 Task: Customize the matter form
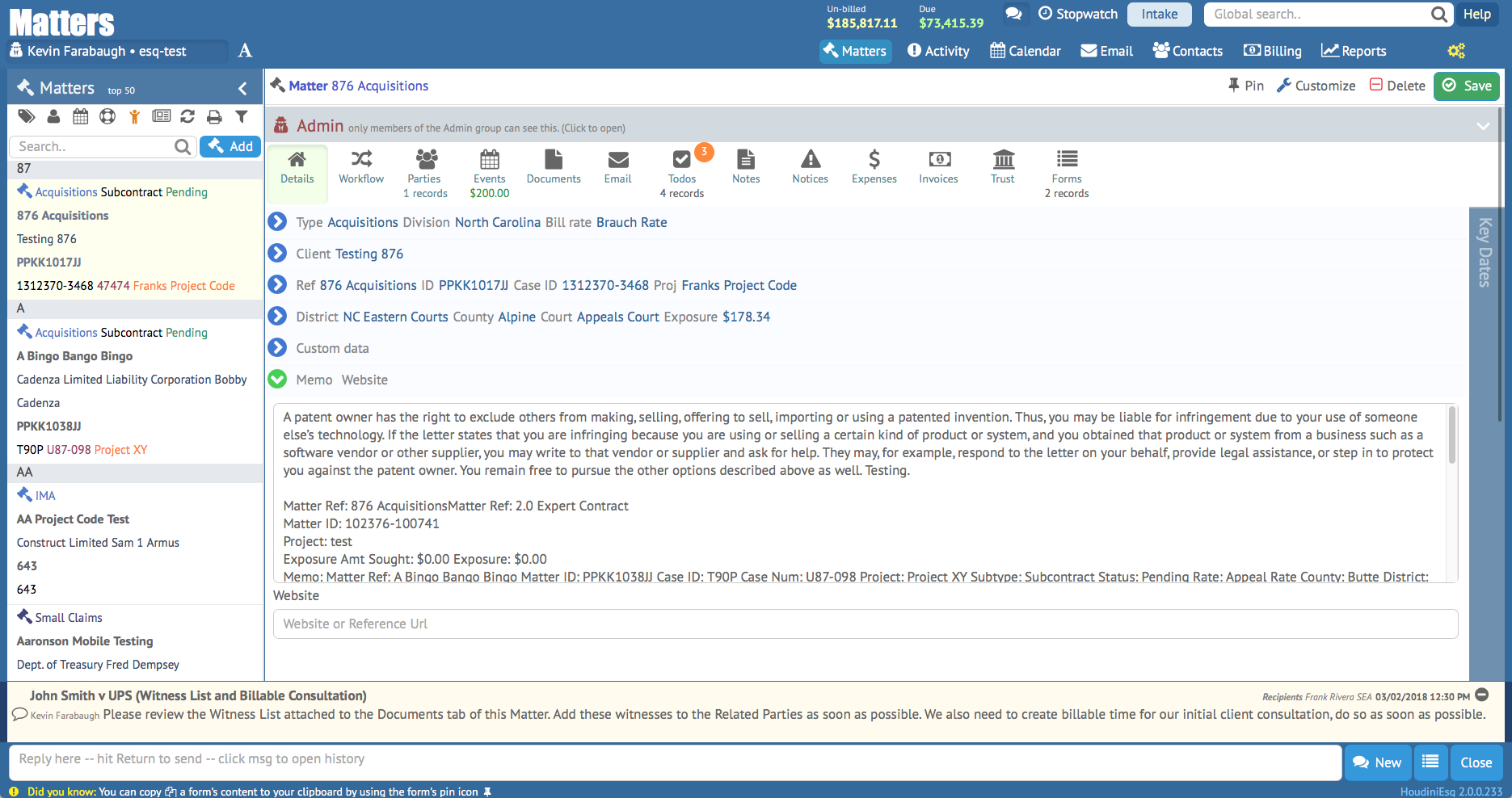tap(1316, 86)
